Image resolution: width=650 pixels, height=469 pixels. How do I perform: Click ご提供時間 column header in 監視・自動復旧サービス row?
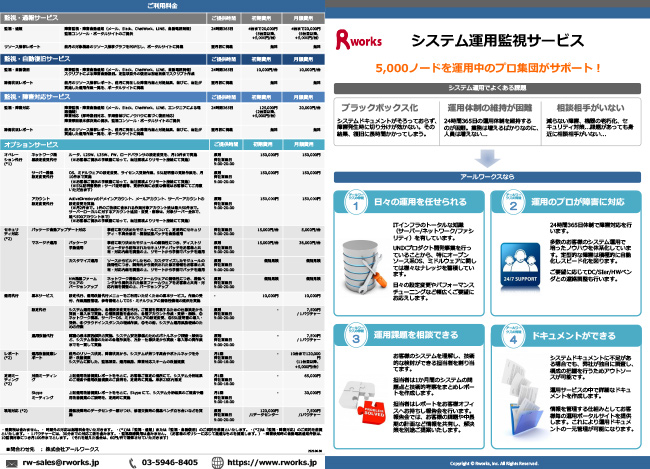(224, 59)
